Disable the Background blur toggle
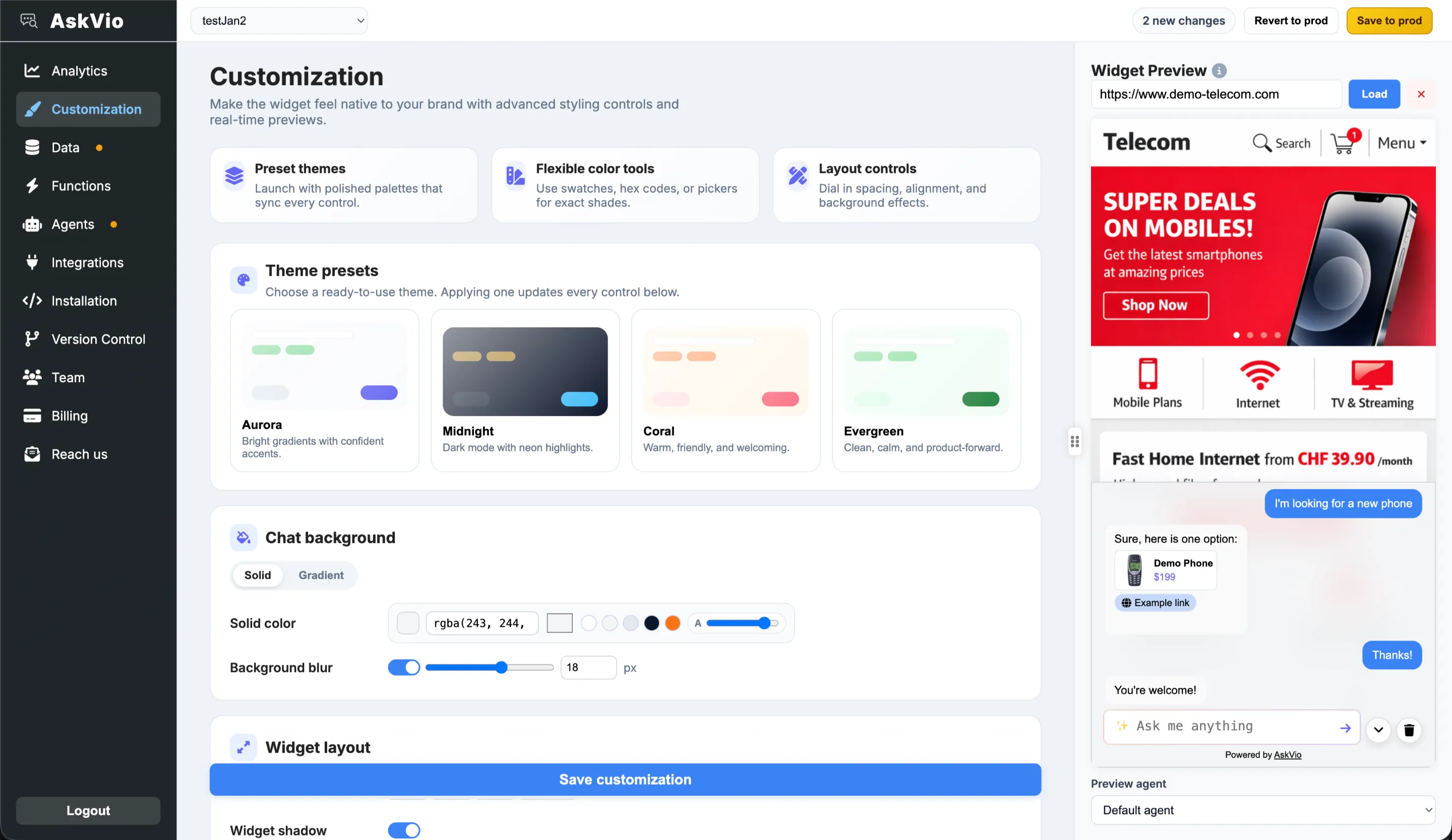 (x=403, y=667)
